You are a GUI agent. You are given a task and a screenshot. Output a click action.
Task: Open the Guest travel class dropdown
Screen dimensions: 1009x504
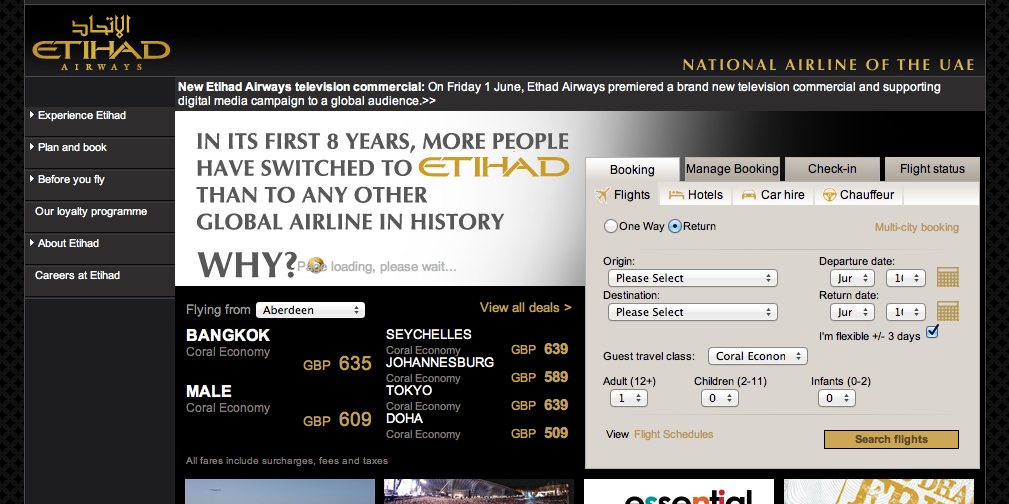757,356
